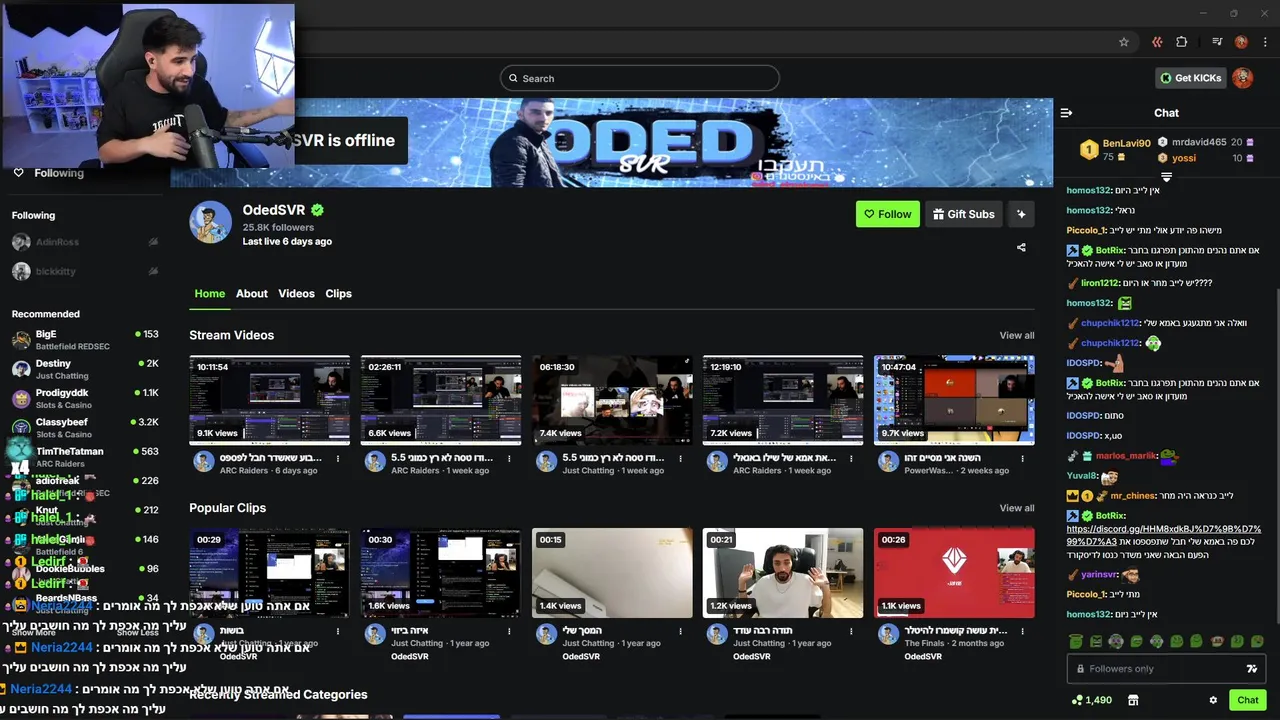This screenshot has height=720, width=1280.
Task: Open options for the 06:18:30 stream video
Action: pos(680,459)
